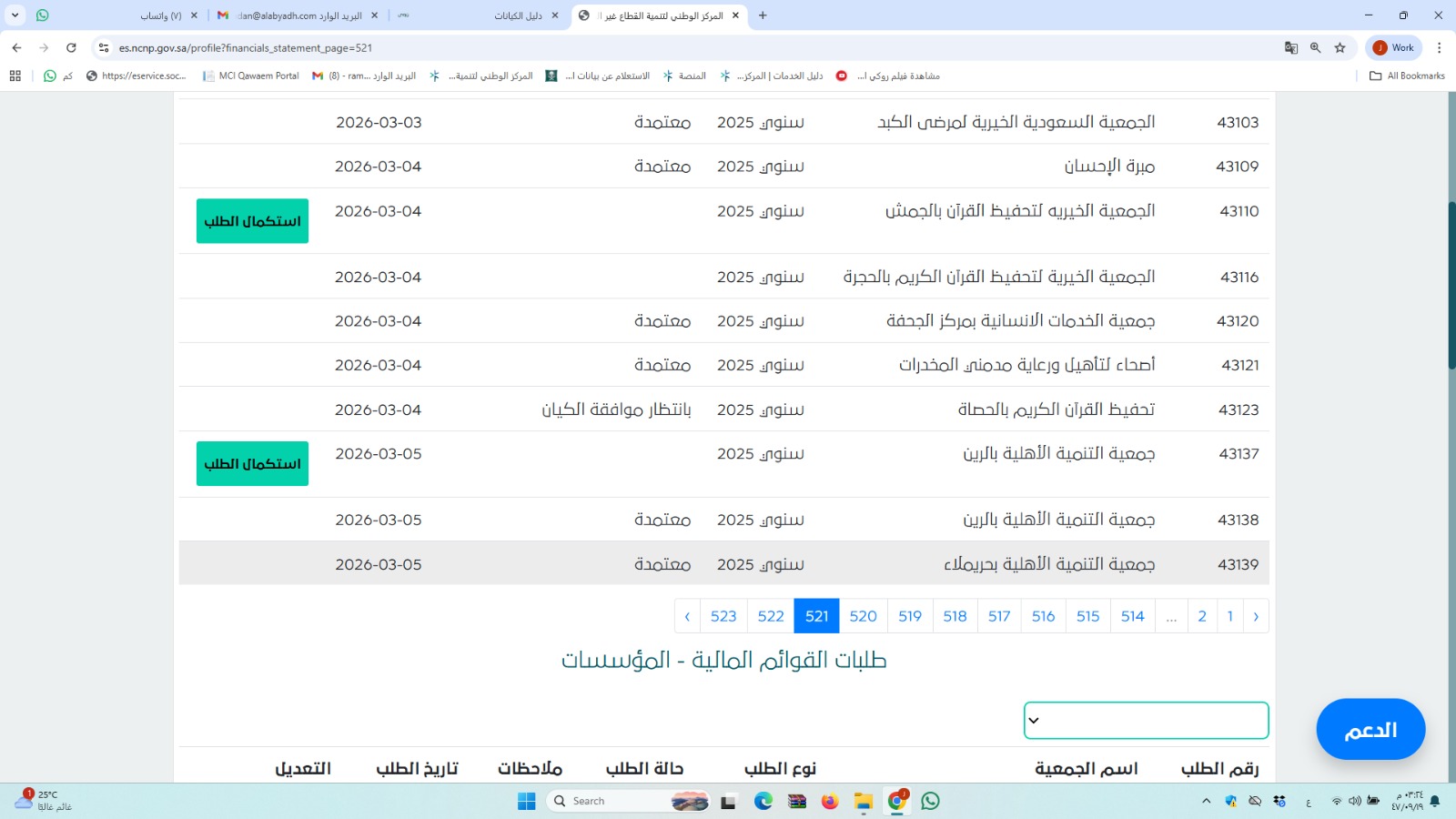Go to pagination page 1

pyautogui.click(x=1230, y=616)
